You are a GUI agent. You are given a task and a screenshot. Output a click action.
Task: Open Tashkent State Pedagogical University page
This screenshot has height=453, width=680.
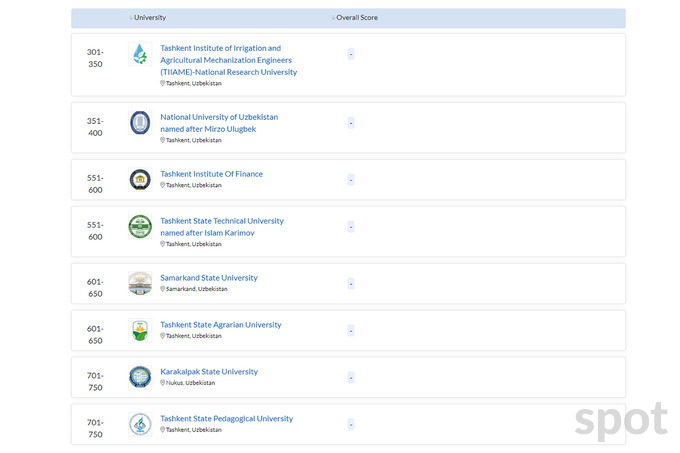click(226, 419)
